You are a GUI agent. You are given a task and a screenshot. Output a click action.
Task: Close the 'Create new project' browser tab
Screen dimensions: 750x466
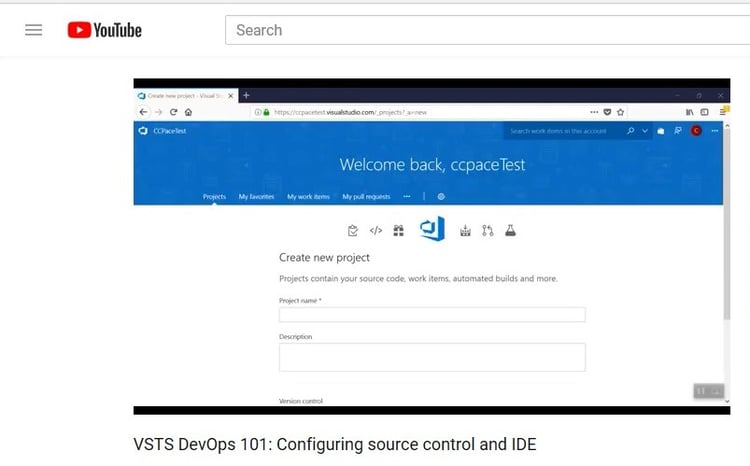tap(231, 96)
